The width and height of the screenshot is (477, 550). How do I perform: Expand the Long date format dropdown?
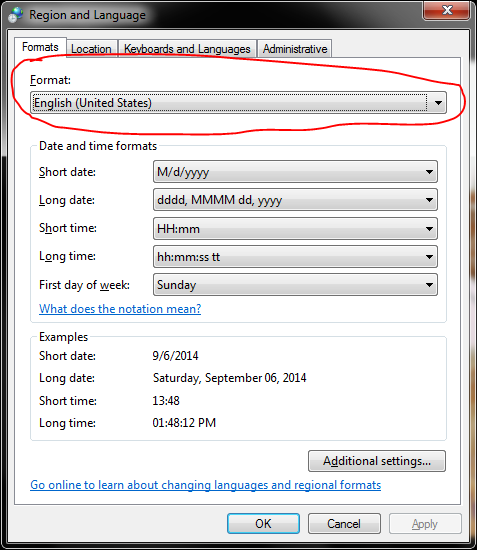[x=295, y=200]
